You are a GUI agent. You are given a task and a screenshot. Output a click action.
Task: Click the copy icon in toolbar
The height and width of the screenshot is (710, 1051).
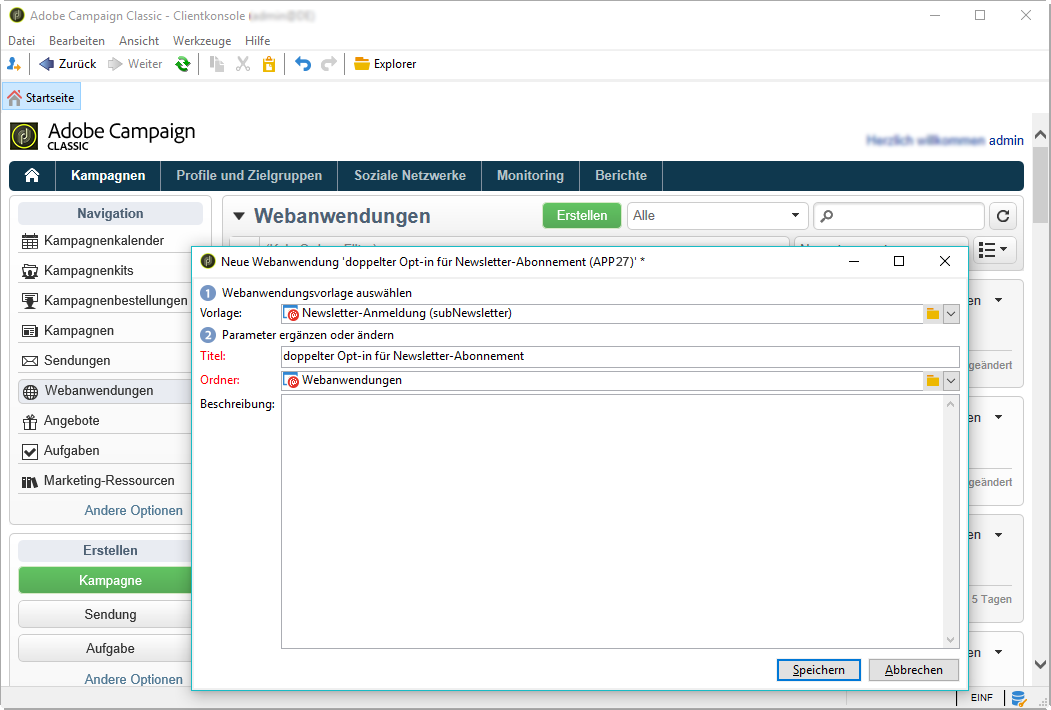(x=217, y=64)
